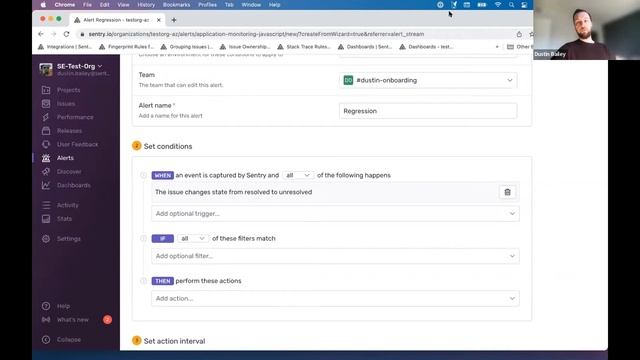Close the Alert Regression tab
640x360 pixels.
pyautogui.click(x=159, y=20)
